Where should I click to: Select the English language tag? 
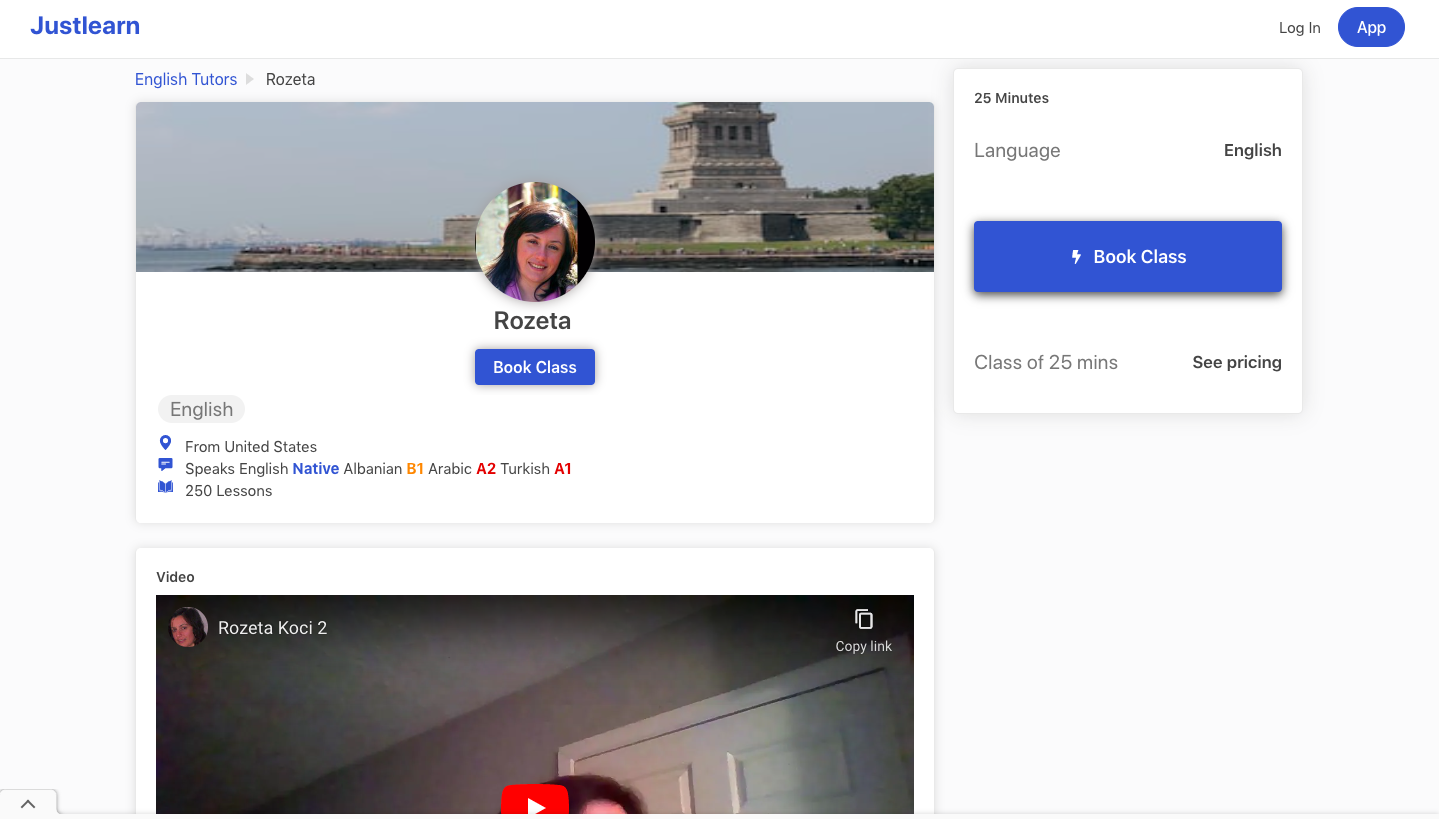coord(201,409)
